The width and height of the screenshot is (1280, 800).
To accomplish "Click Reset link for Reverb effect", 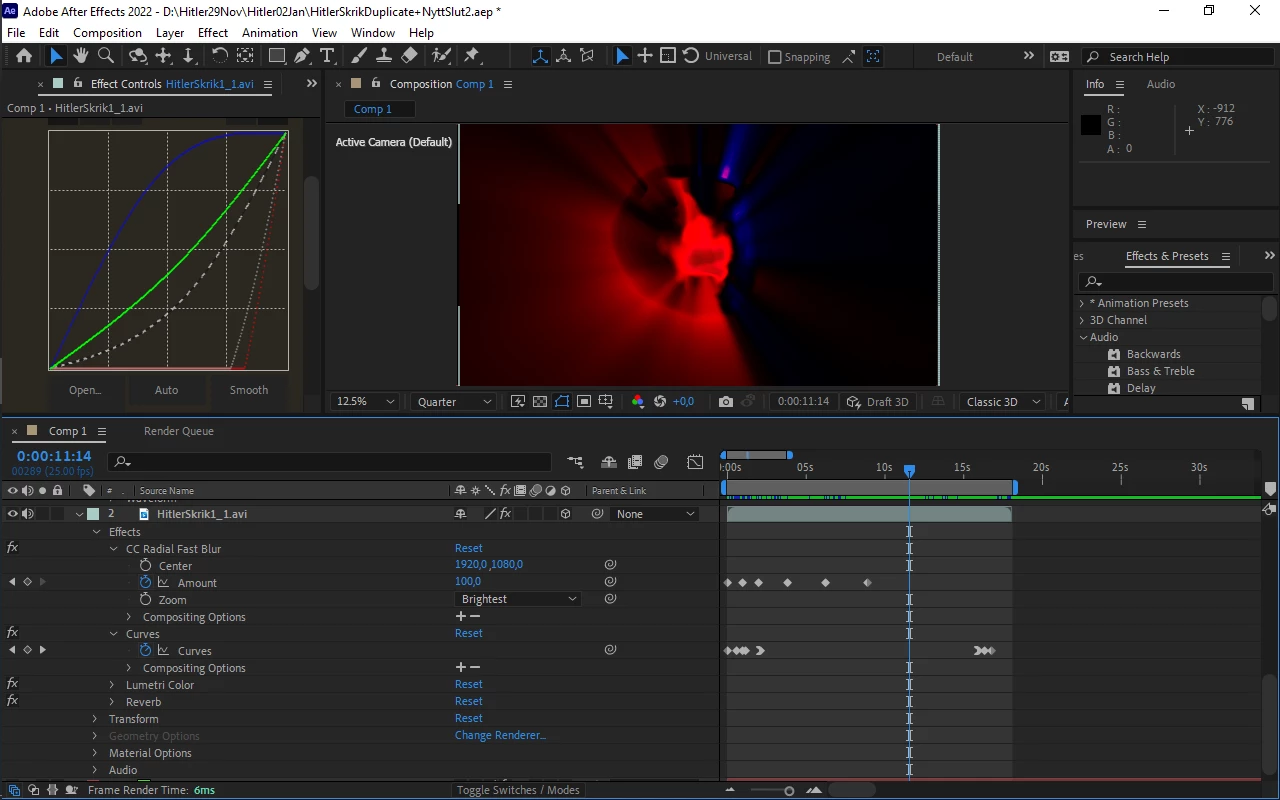I will (x=469, y=701).
